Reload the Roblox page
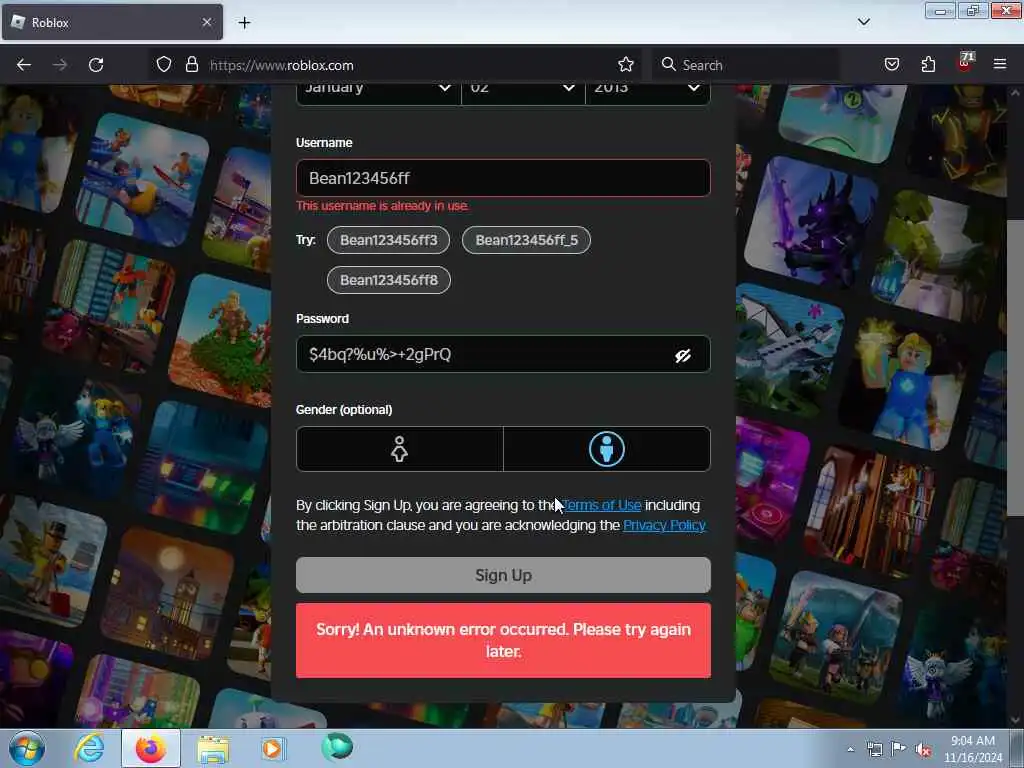This screenshot has width=1024, height=768. (x=96, y=65)
